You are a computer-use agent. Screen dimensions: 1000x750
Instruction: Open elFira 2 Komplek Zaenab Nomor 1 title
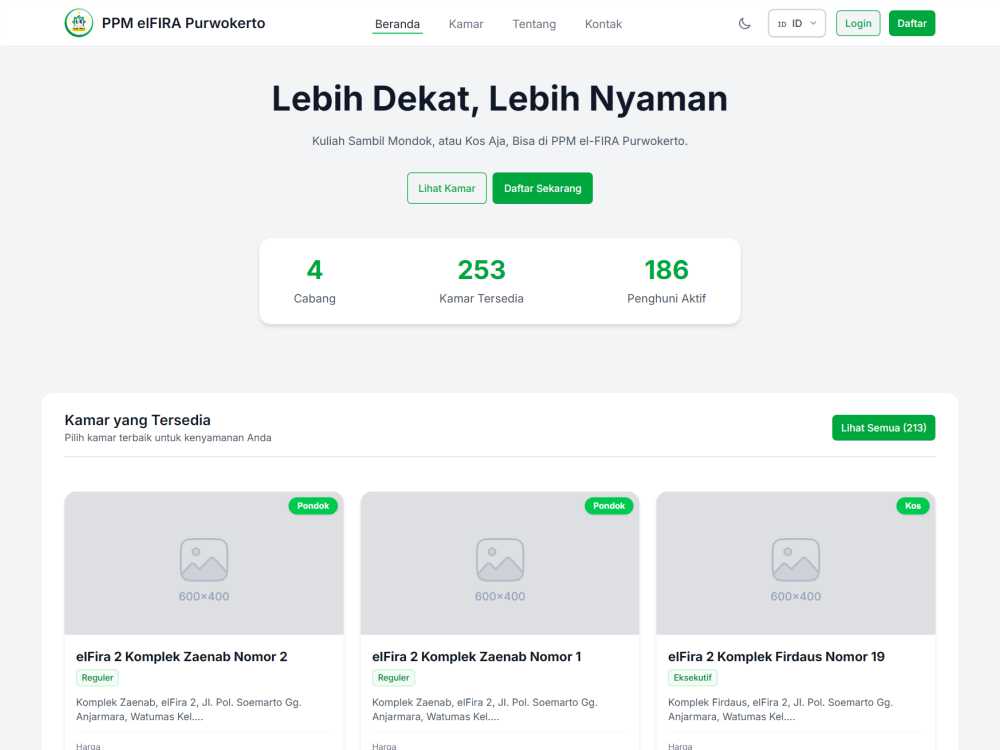(476, 657)
